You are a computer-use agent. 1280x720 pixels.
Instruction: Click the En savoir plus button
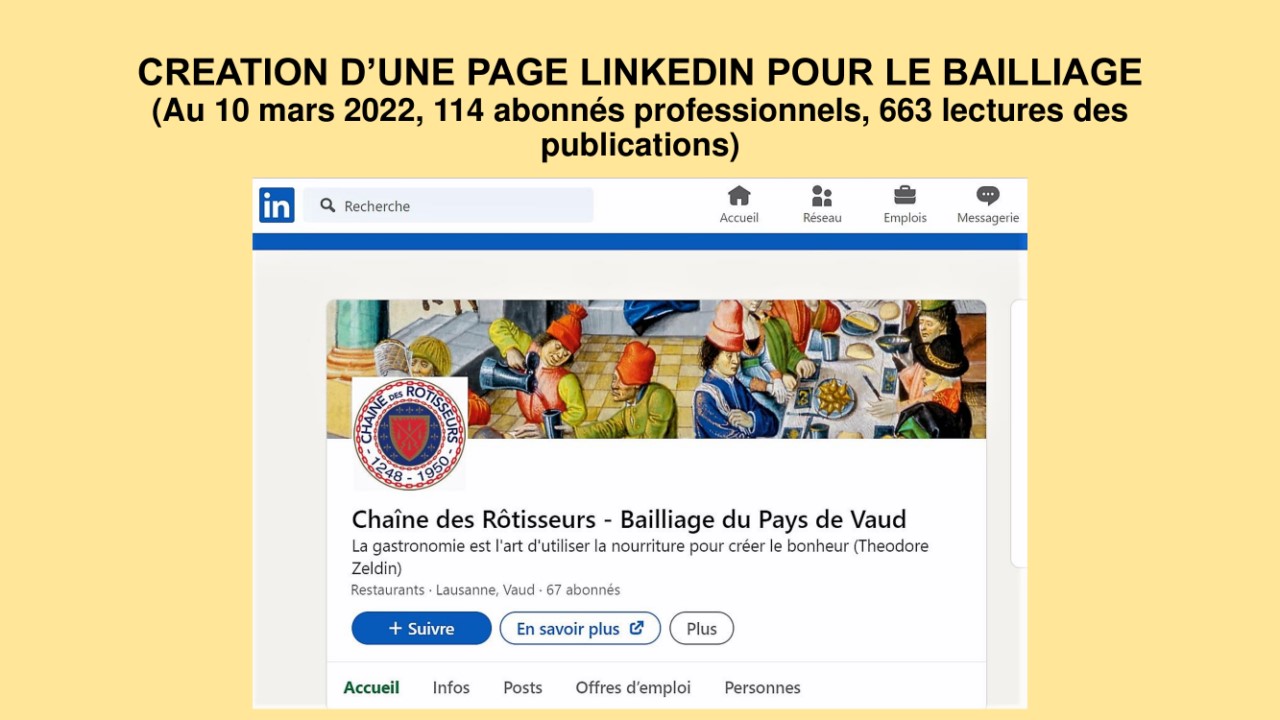[x=580, y=629]
